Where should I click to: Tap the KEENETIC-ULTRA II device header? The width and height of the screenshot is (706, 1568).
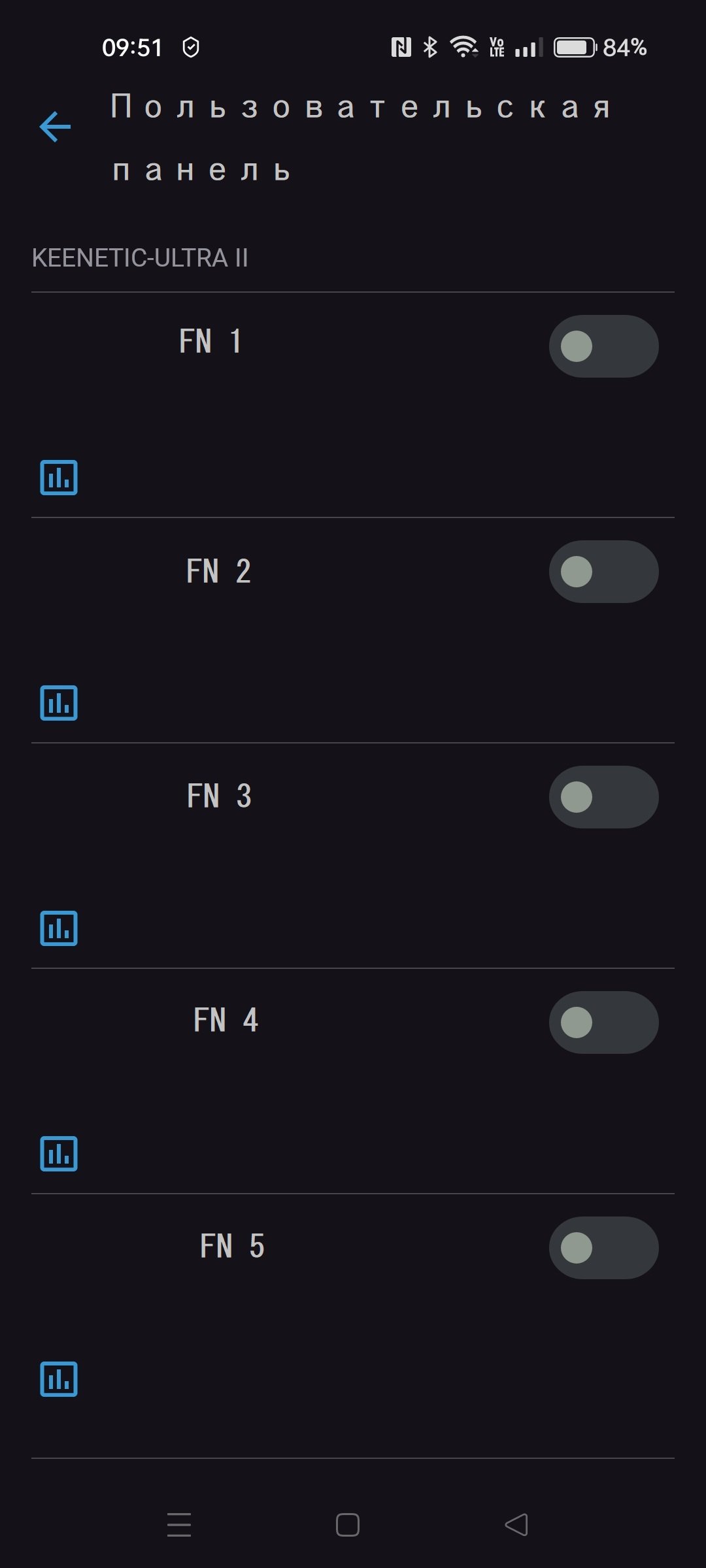(x=140, y=258)
